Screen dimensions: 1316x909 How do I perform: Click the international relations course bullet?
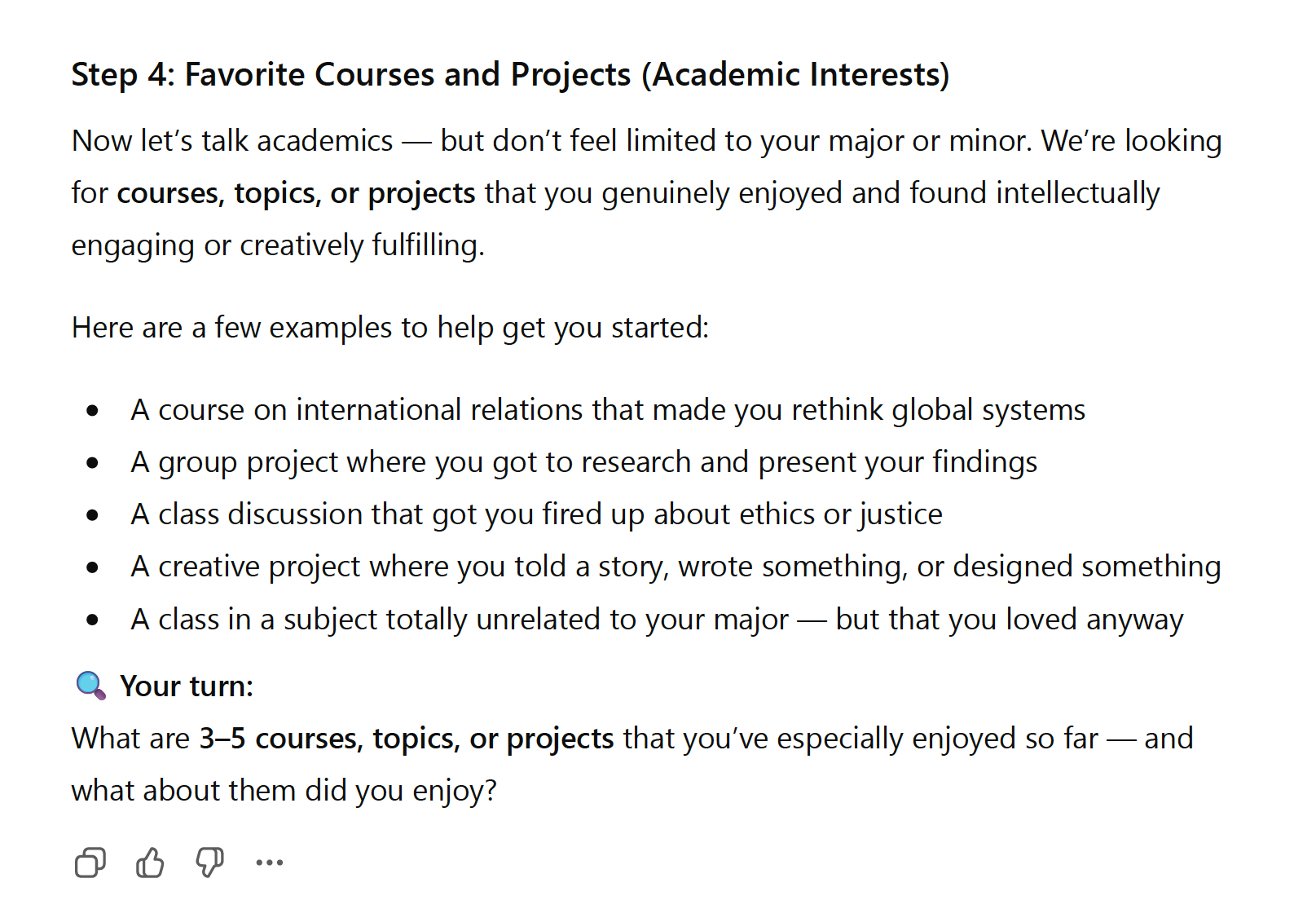pyautogui.click(x=608, y=409)
